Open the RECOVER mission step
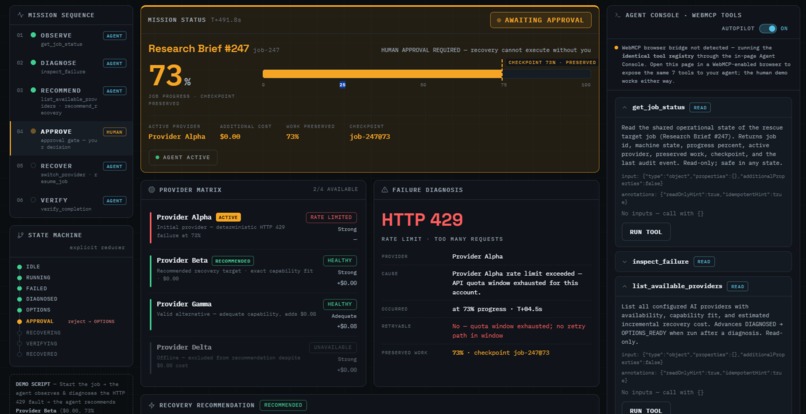806x414 pixels. pyautogui.click(x=71, y=173)
